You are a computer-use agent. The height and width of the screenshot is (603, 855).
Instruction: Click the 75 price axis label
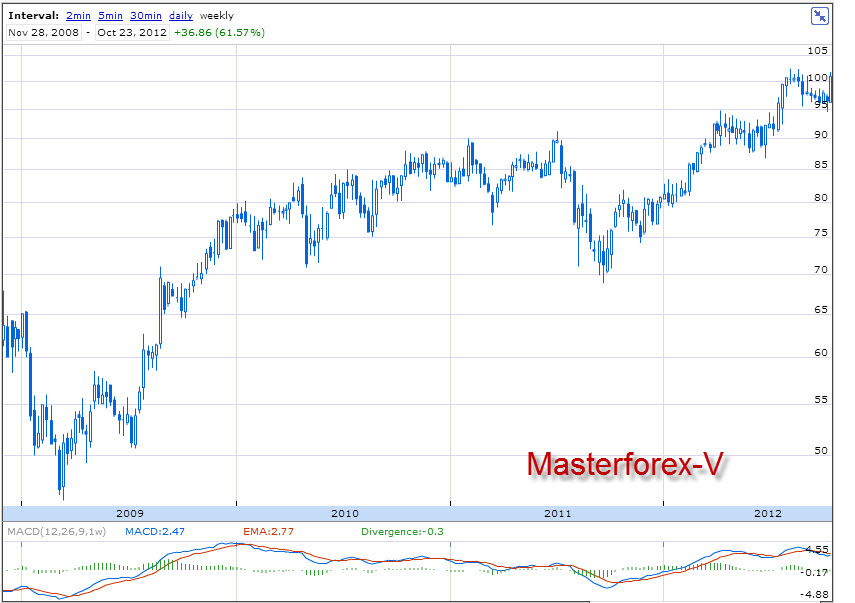(x=821, y=233)
